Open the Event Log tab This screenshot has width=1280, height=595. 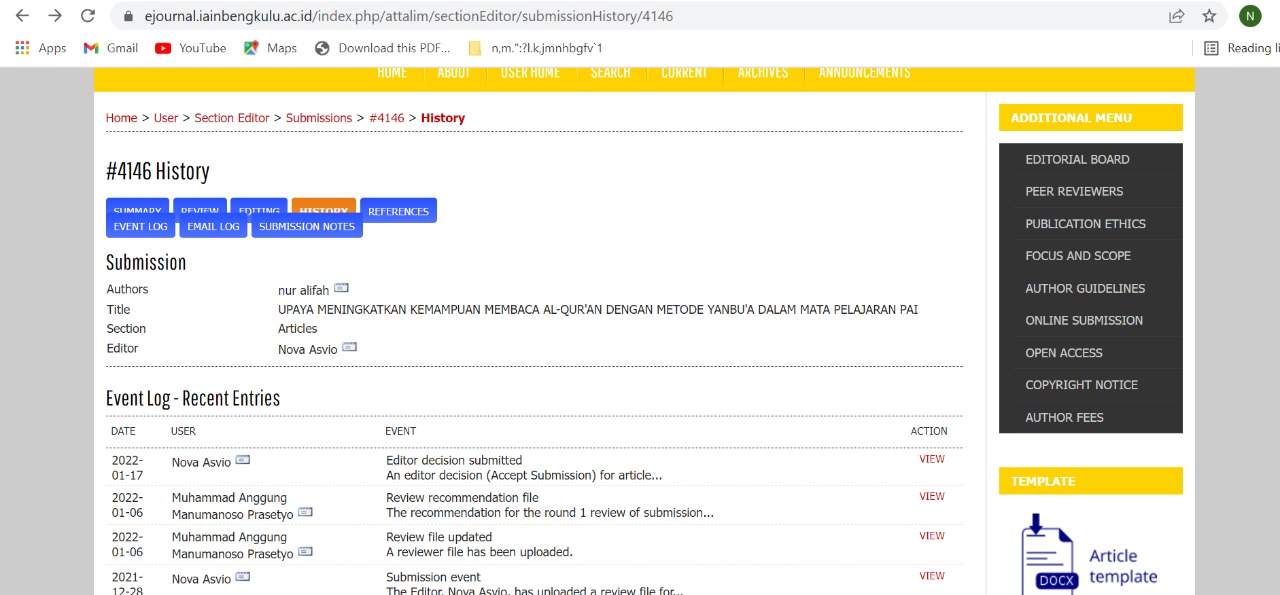(141, 227)
